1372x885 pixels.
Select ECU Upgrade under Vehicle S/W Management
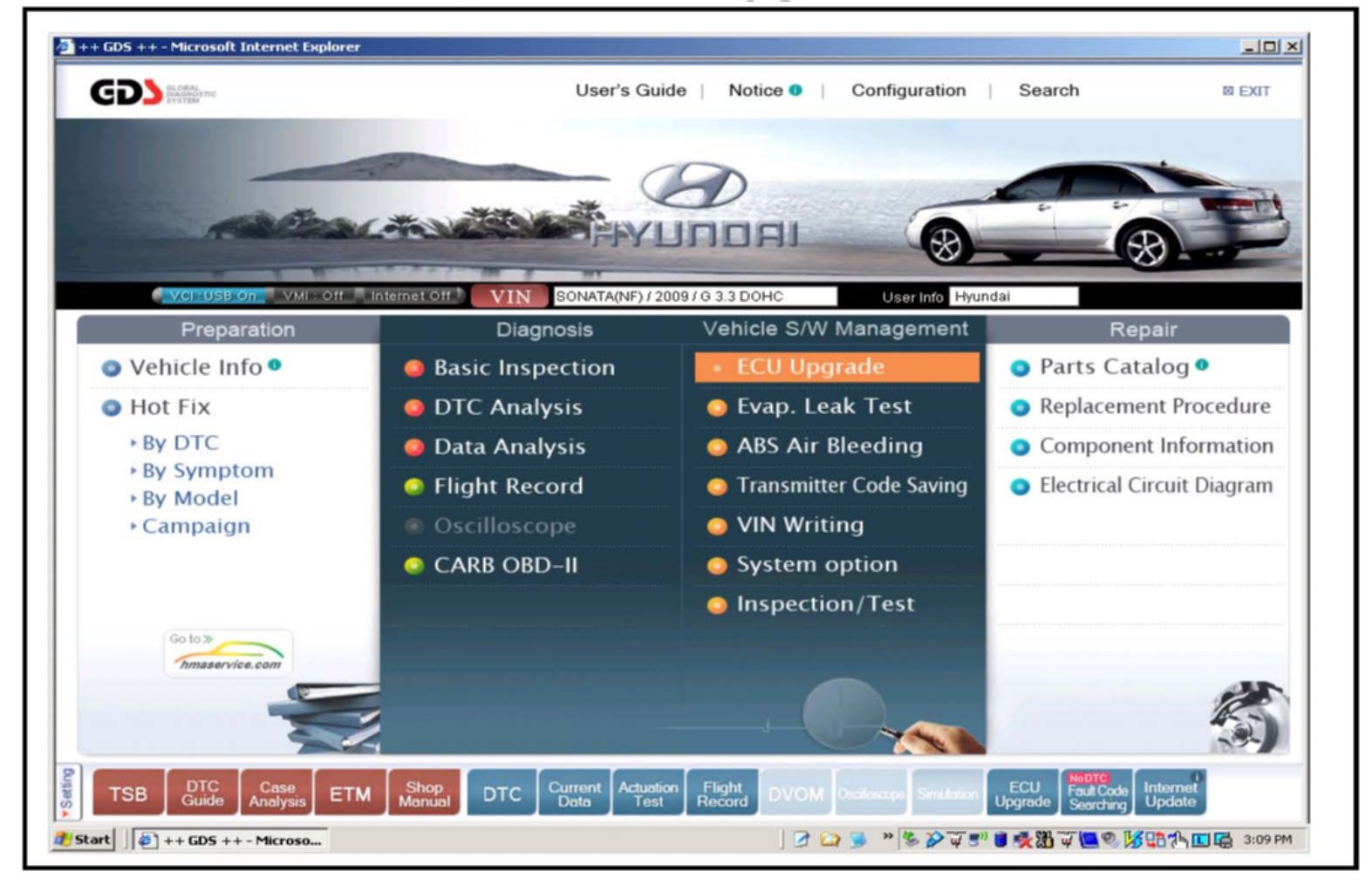[836, 367]
